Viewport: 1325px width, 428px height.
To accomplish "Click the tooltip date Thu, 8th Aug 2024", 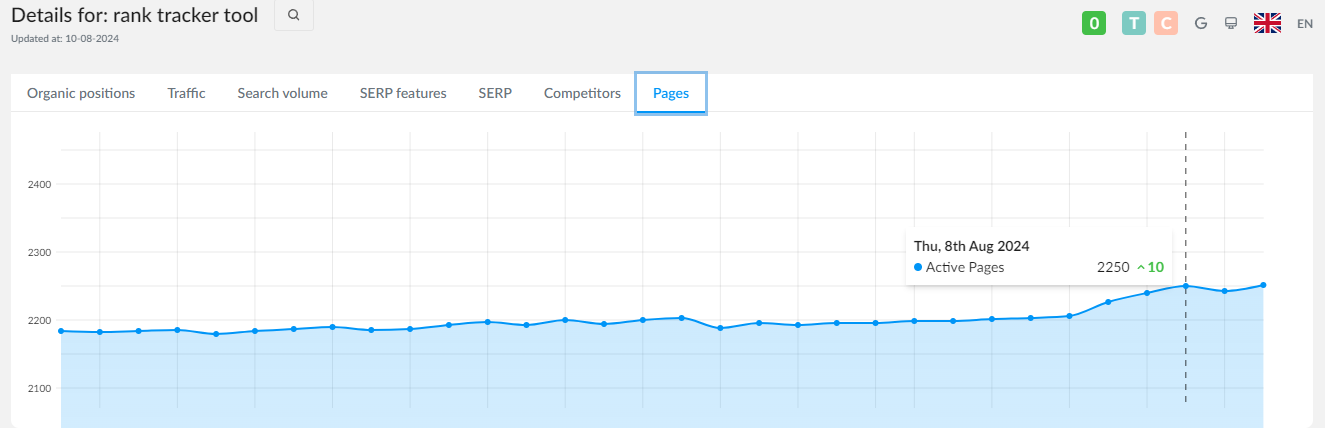I will 972,245.
